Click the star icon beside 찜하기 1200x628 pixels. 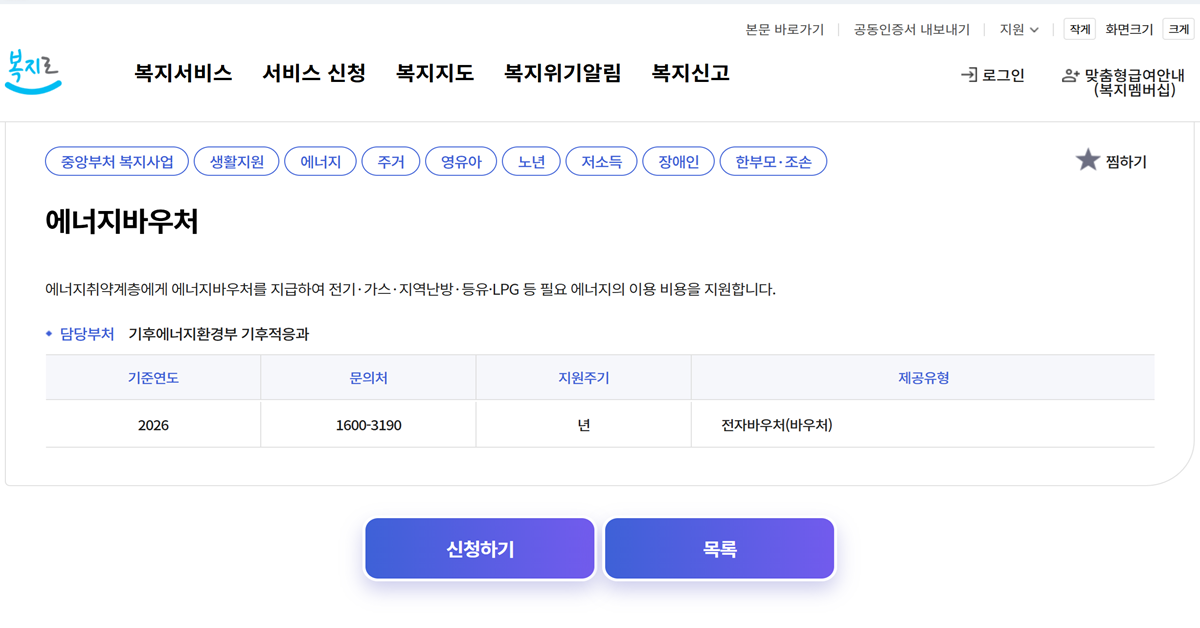(1087, 160)
